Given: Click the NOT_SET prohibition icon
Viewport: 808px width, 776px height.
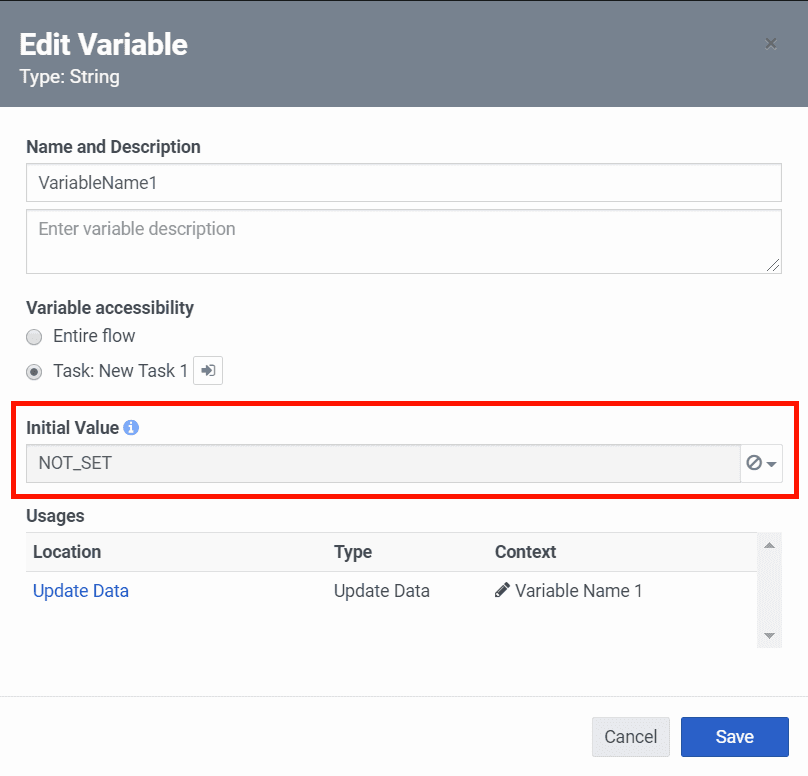Looking at the screenshot, I should click(x=755, y=464).
